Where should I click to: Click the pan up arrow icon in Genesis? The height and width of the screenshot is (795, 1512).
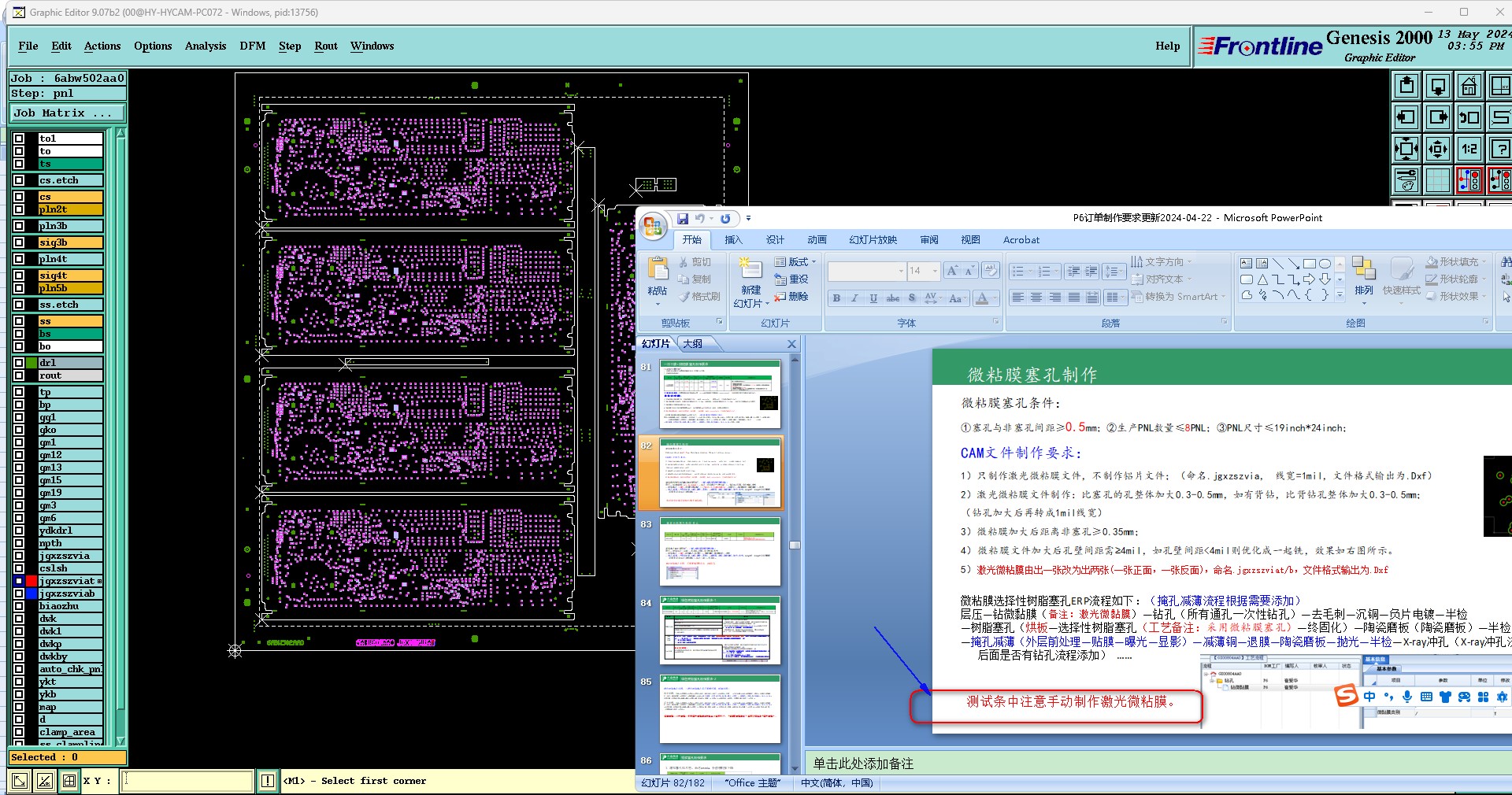click(x=1406, y=86)
